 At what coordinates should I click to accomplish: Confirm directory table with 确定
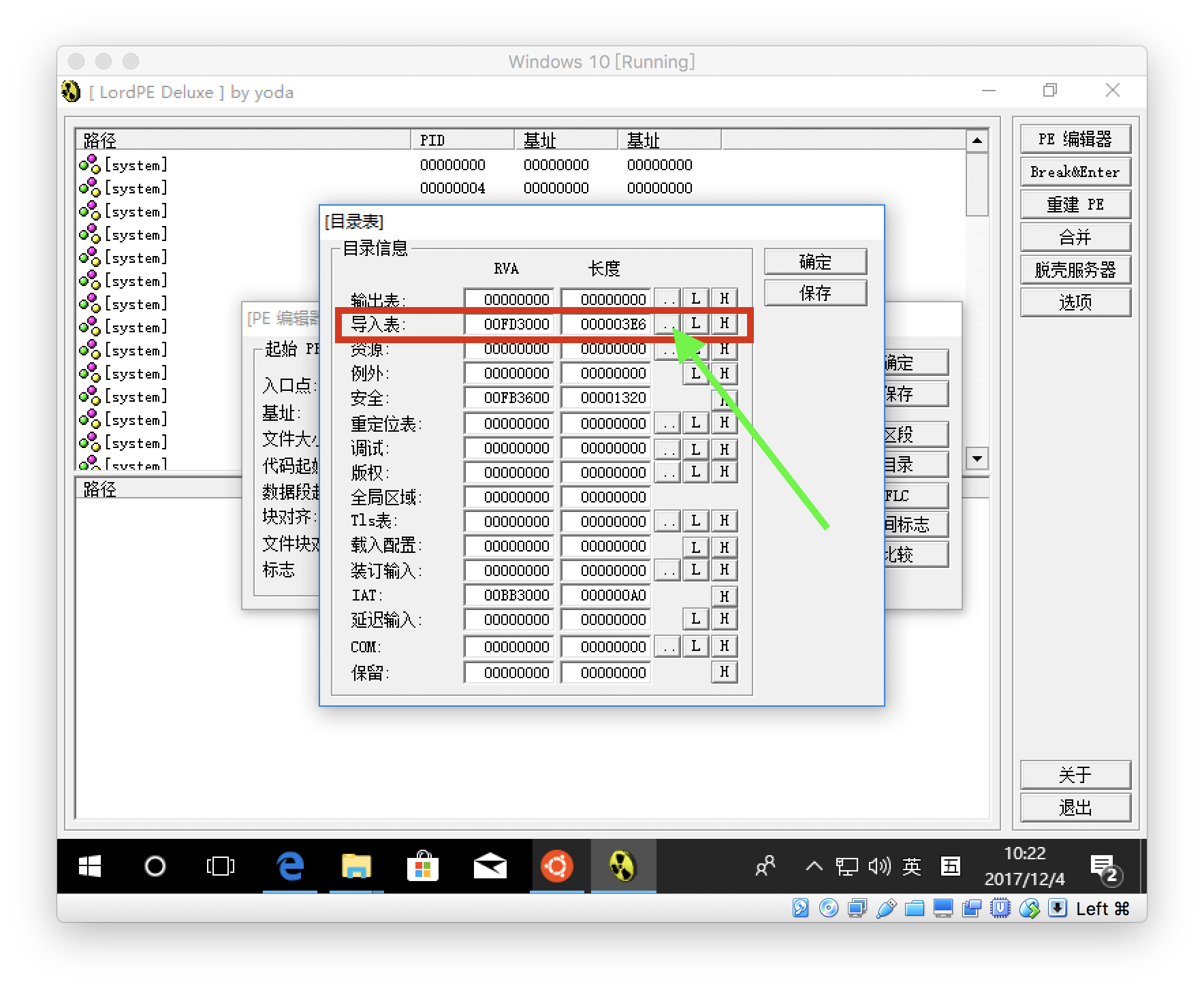coord(815,261)
